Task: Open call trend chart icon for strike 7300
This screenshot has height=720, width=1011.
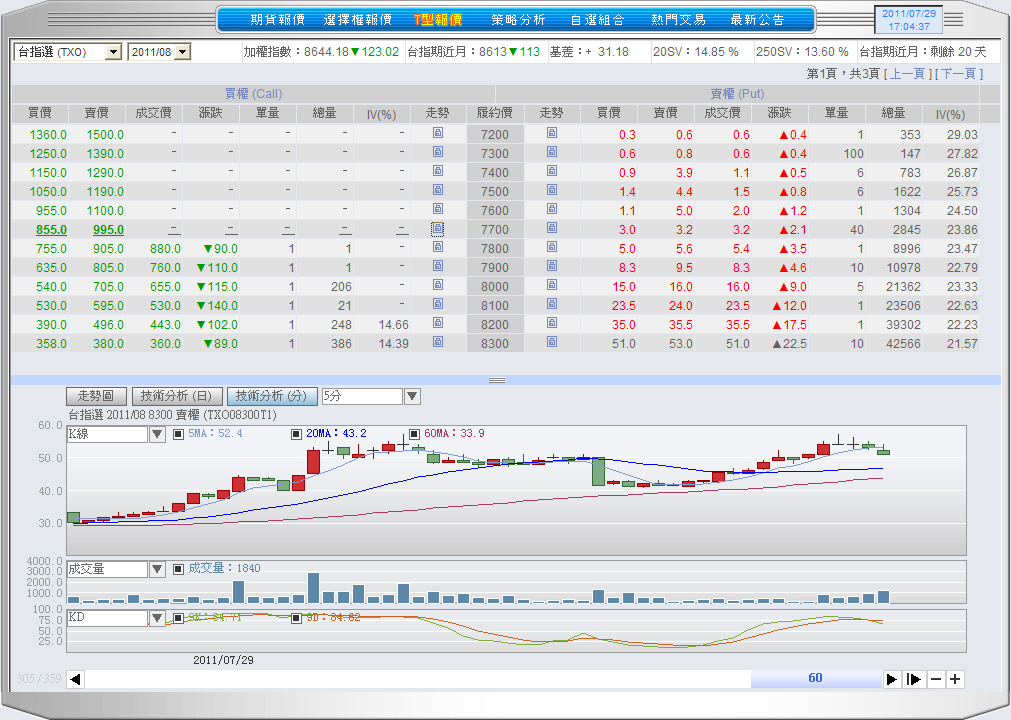Action: tap(438, 152)
